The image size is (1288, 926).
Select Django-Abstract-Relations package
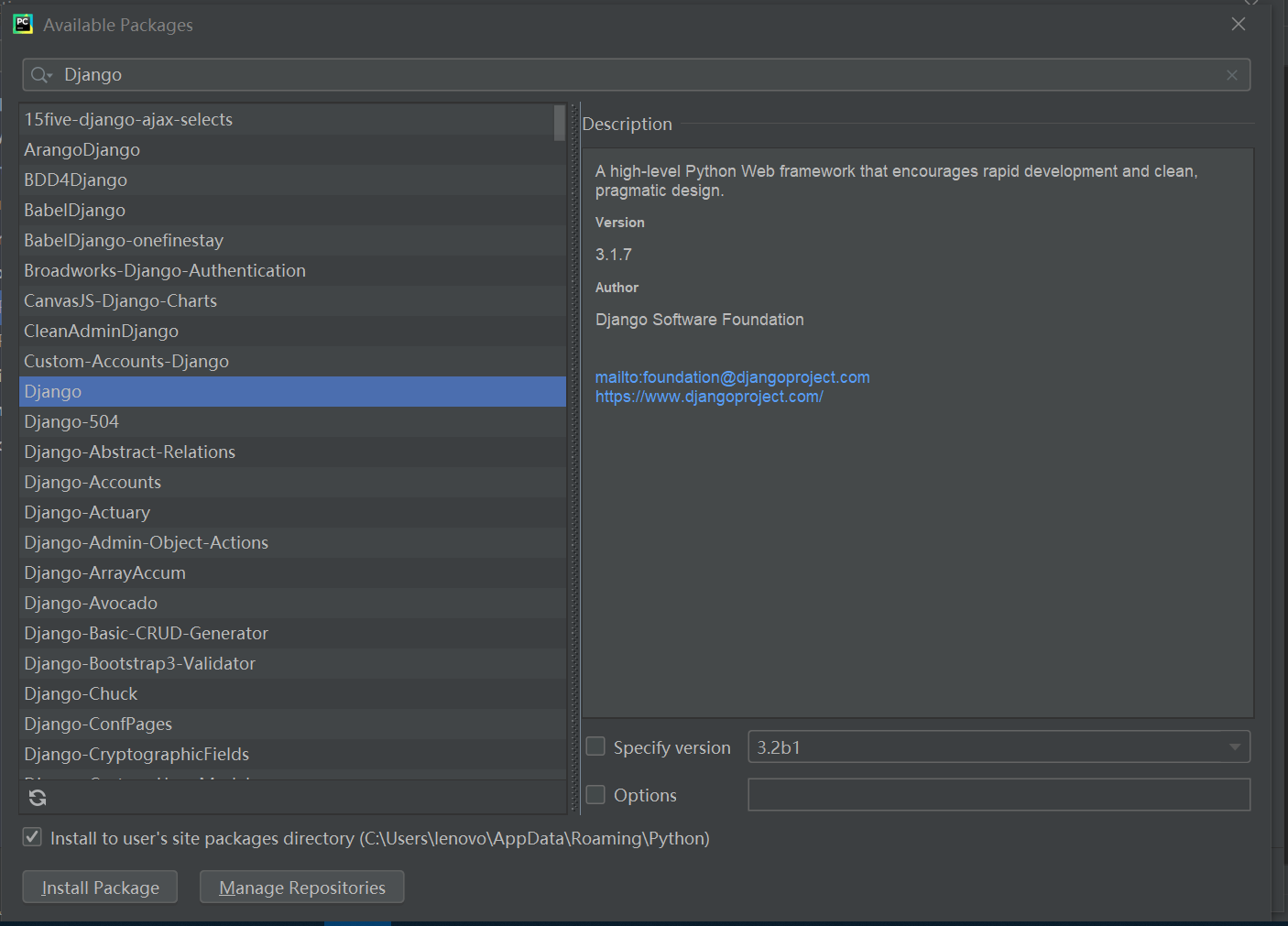[x=292, y=452]
